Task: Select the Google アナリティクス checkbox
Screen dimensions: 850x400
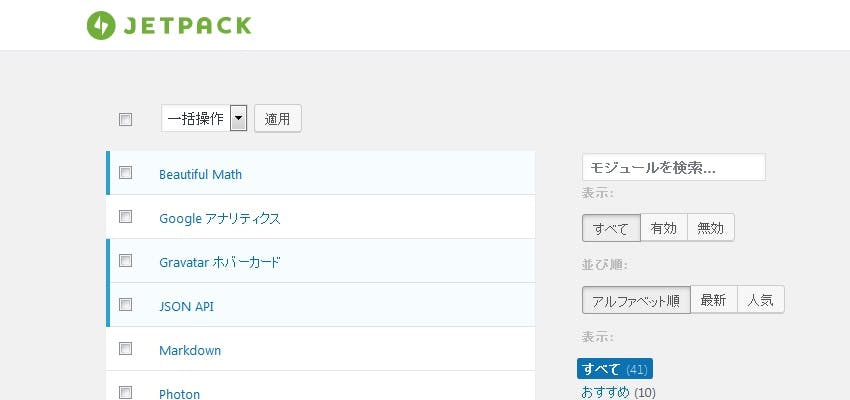Action: pyautogui.click(x=125, y=216)
